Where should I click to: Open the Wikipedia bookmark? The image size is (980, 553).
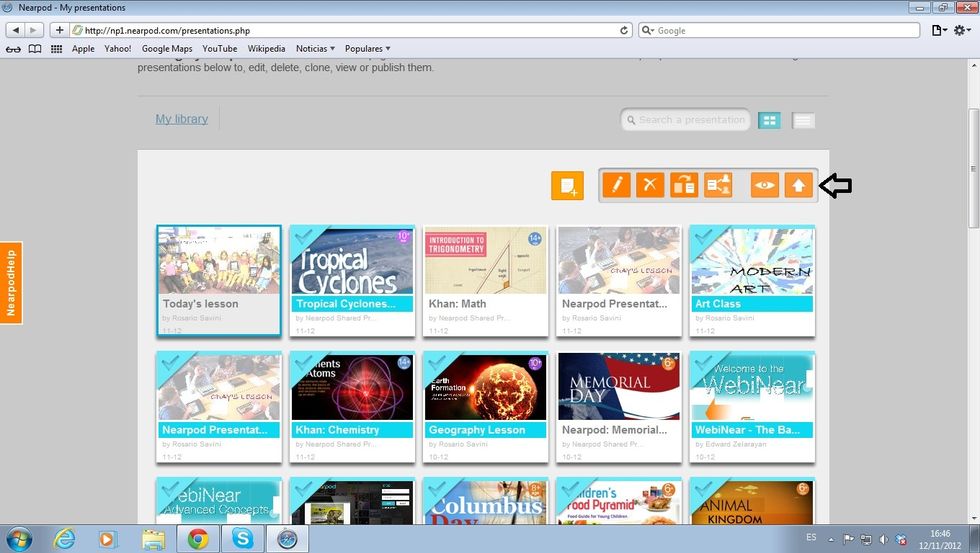[266, 49]
